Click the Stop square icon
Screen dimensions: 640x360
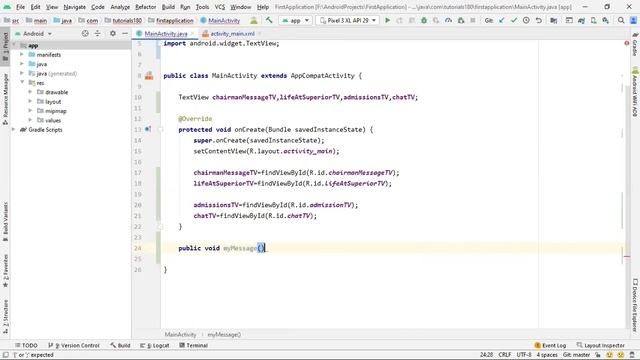pyautogui.click(x=473, y=20)
